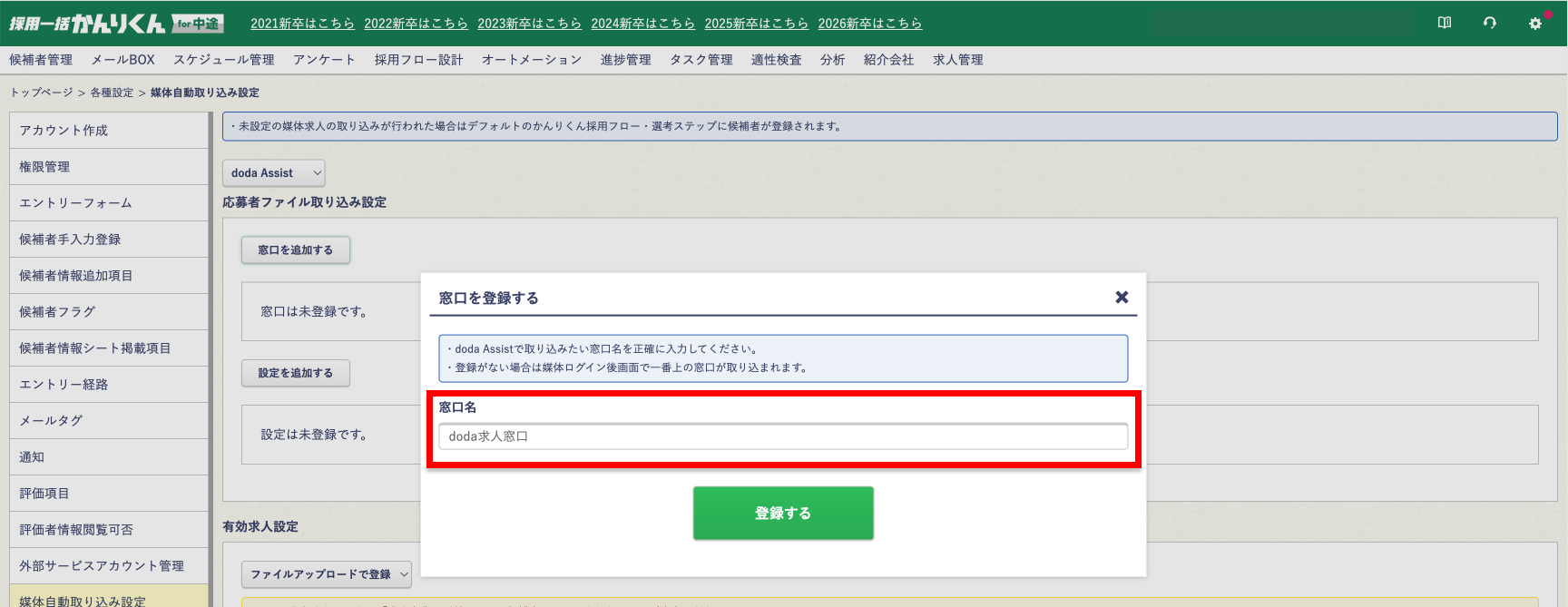The image size is (1568, 607).
Task: Click the headset support icon
Action: [x=1490, y=23]
